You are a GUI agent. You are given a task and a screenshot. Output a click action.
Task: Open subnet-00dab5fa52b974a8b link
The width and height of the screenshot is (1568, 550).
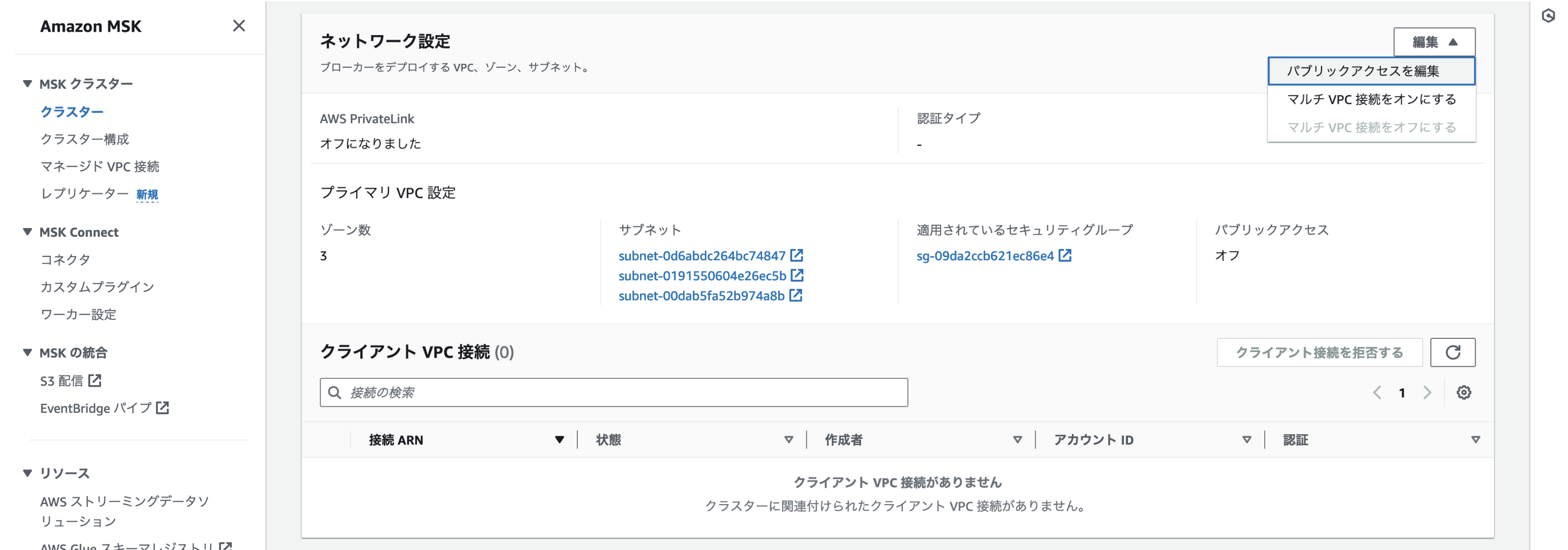click(701, 296)
